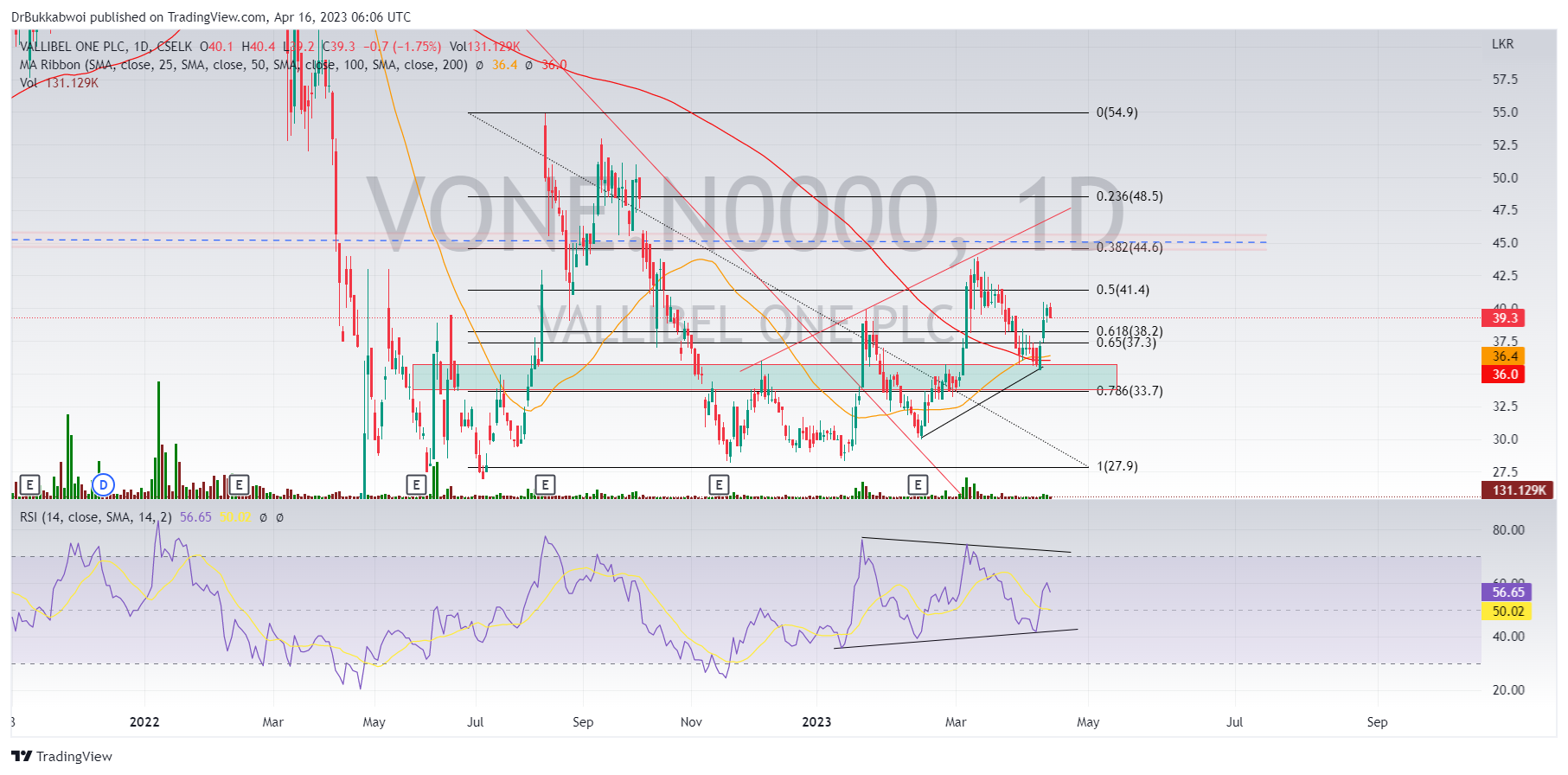Open the earliest earnings E marker left of the D marker
The width and height of the screenshot is (1568, 775).
click(x=29, y=485)
